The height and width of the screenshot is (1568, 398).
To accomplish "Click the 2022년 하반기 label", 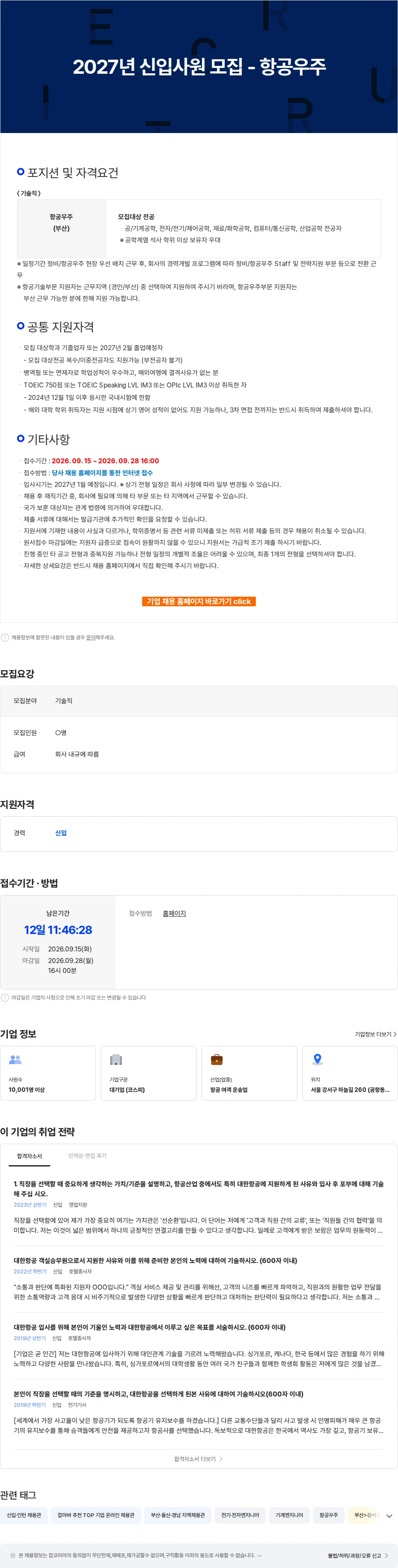I will [x=30, y=1272].
